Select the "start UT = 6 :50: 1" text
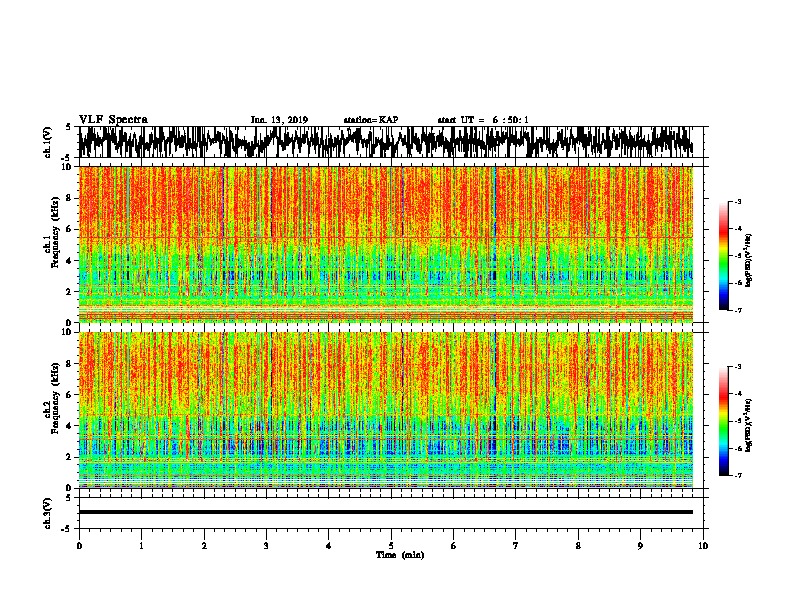Image resolution: width=792 pixels, height=612 pixels. point(483,120)
